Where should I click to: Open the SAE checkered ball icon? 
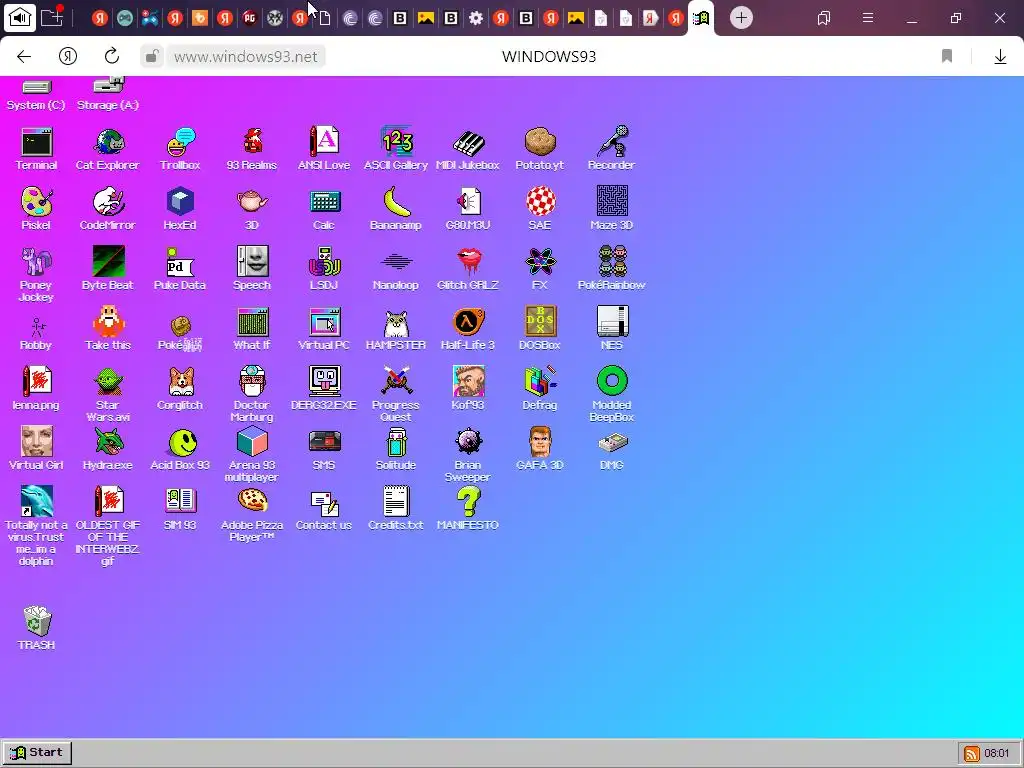[x=540, y=209]
